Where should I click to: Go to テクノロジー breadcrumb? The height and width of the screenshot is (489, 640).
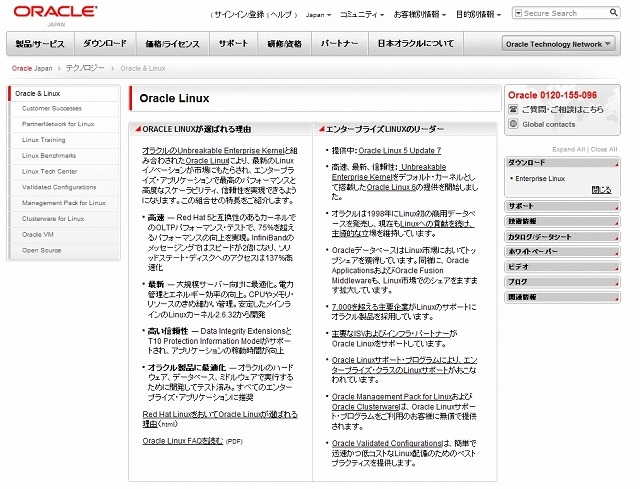click(85, 68)
